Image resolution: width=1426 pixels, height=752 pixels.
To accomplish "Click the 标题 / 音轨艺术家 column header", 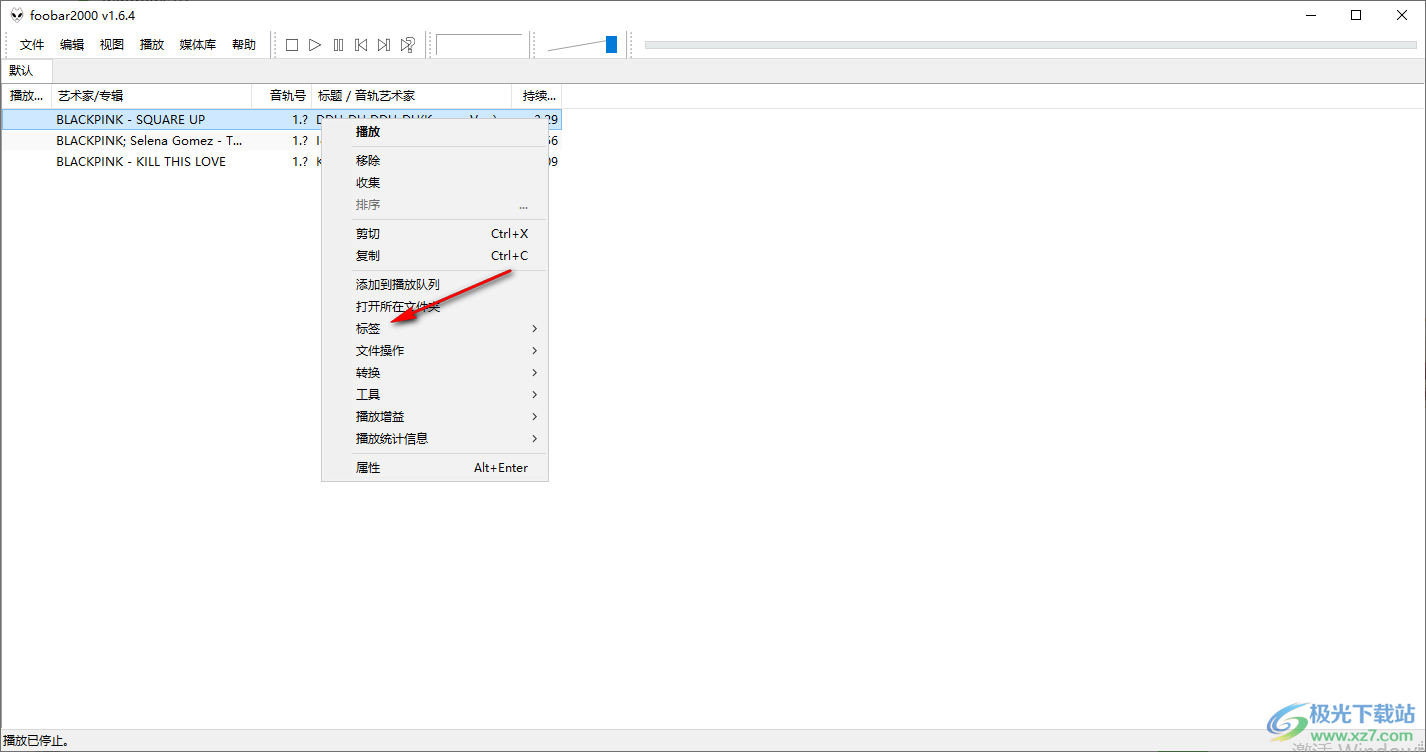I will [412, 96].
